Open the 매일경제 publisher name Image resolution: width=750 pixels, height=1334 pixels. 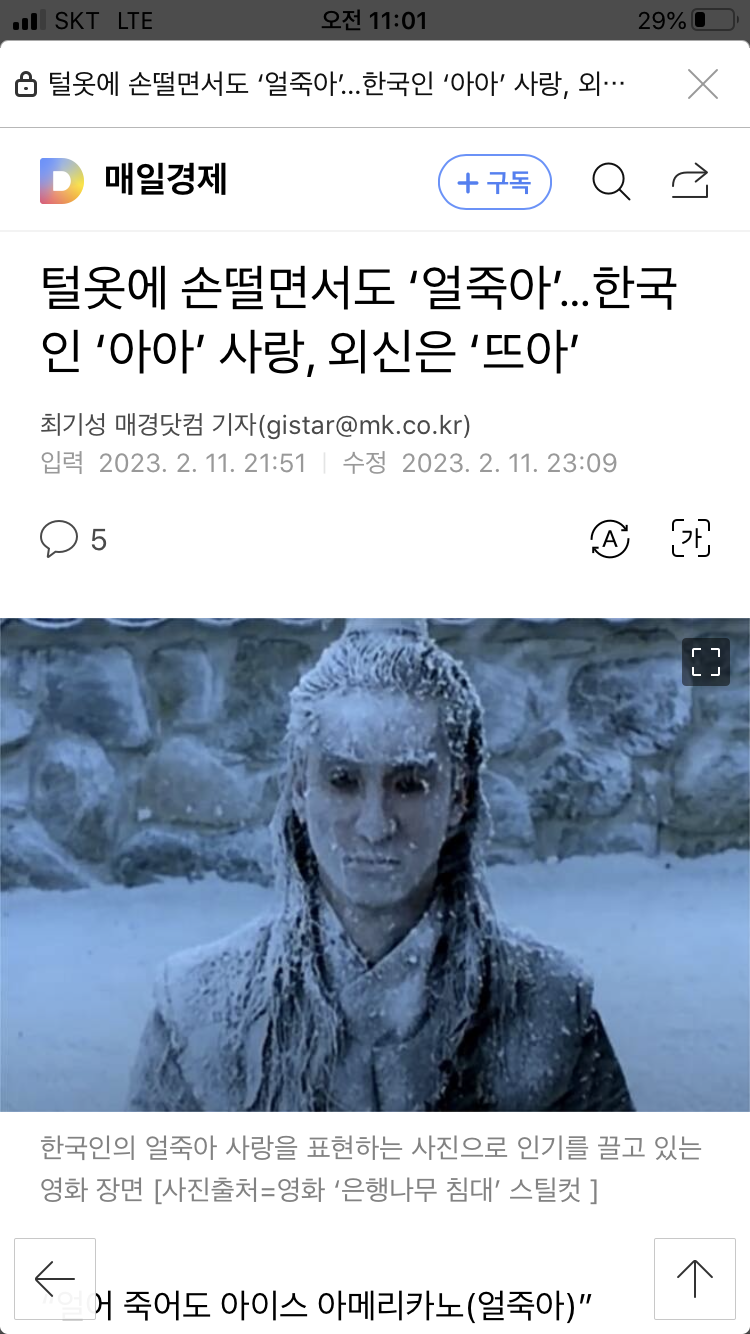(x=166, y=181)
